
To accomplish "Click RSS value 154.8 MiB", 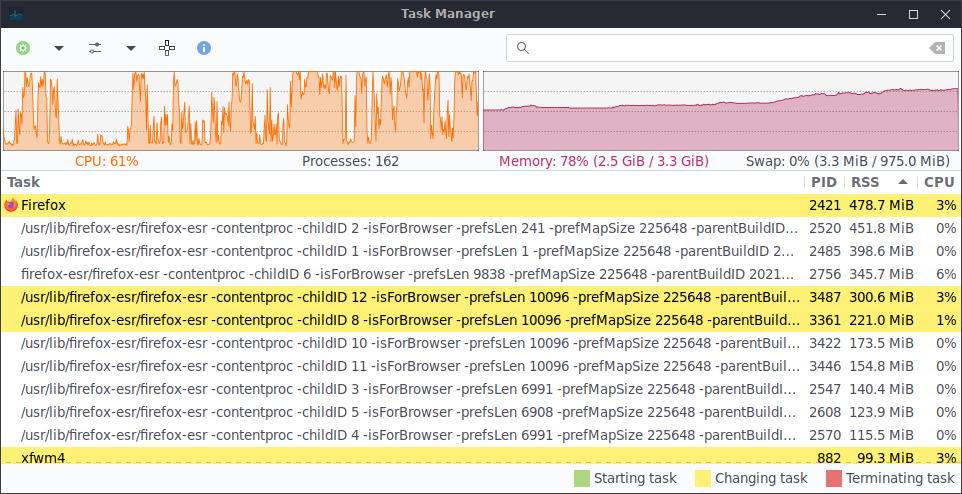I will [882, 366].
